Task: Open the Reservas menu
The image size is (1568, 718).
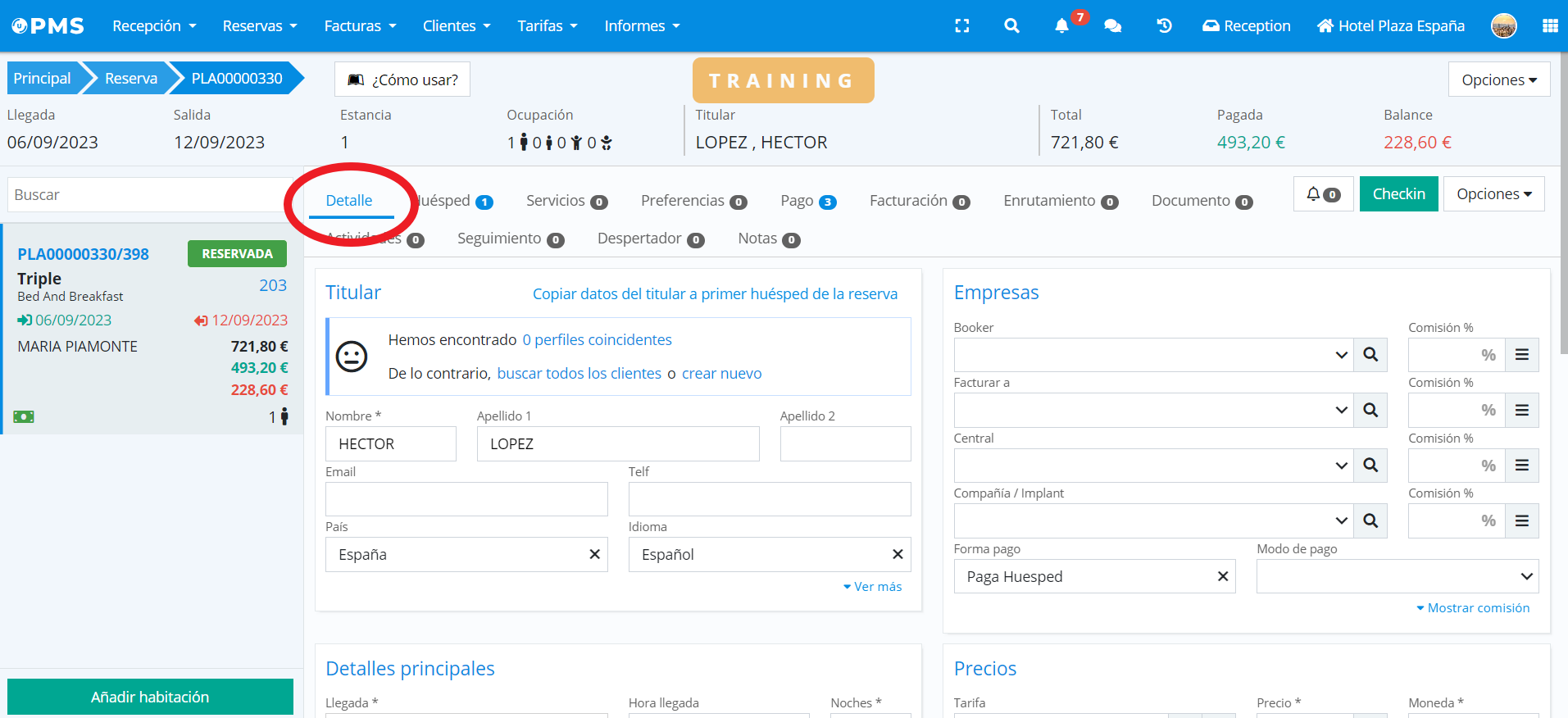Action: tap(260, 26)
